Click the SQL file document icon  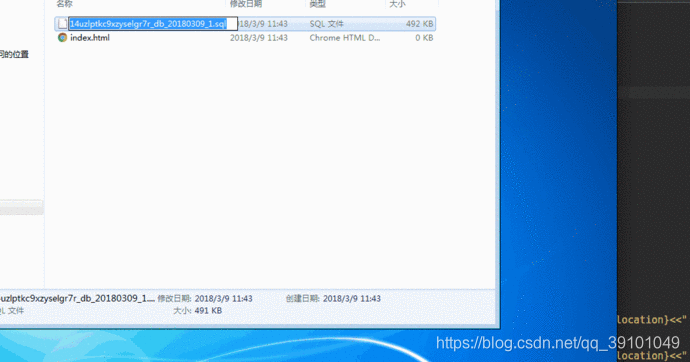point(62,24)
